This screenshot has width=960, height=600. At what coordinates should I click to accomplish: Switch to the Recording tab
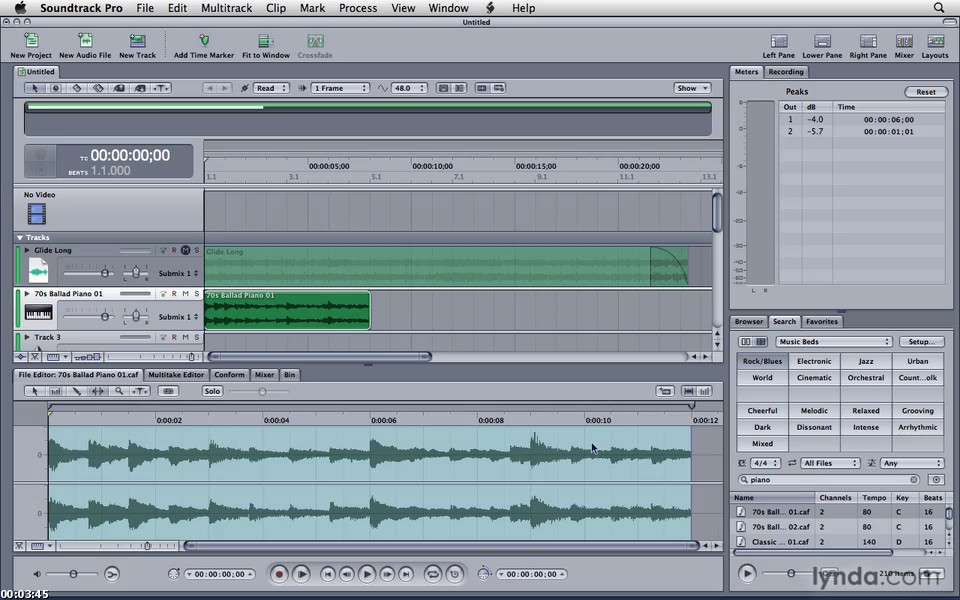(786, 72)
